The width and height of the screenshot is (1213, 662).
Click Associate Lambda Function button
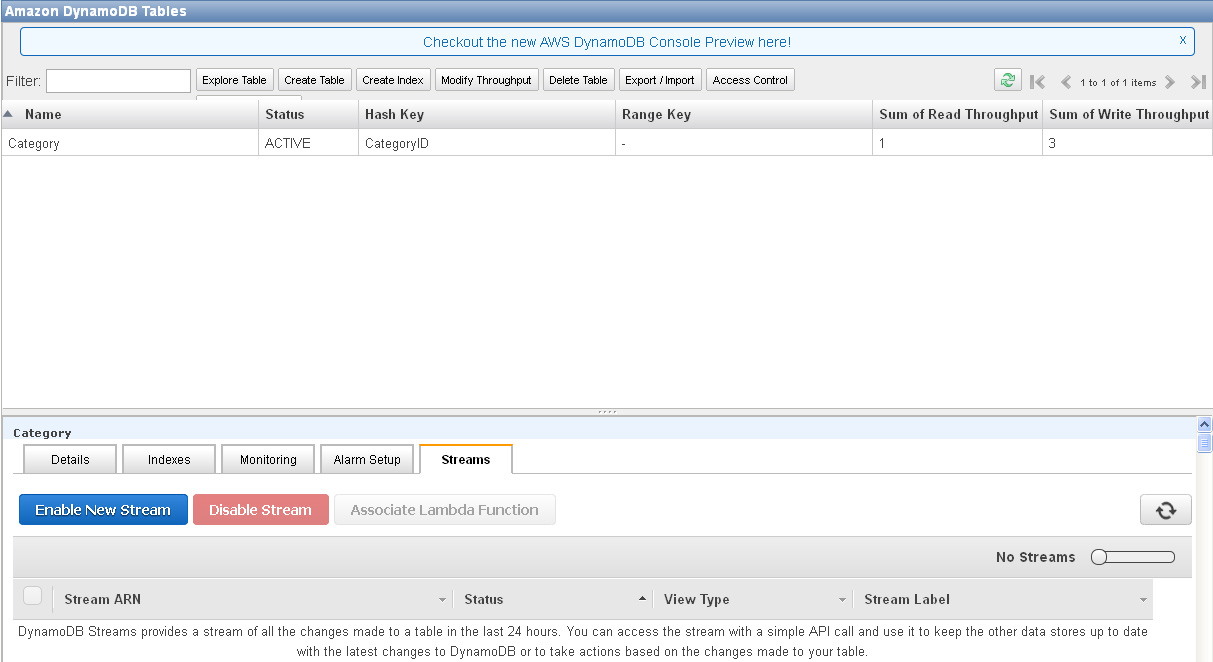[444, 510]
